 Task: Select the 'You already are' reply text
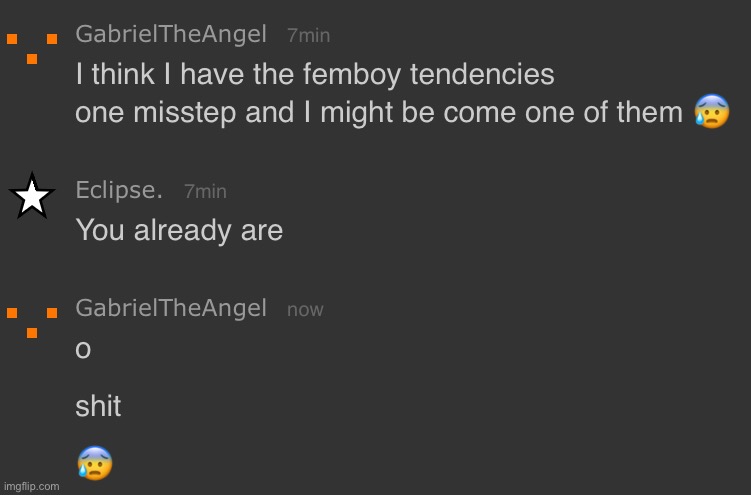tap(179, 231)
